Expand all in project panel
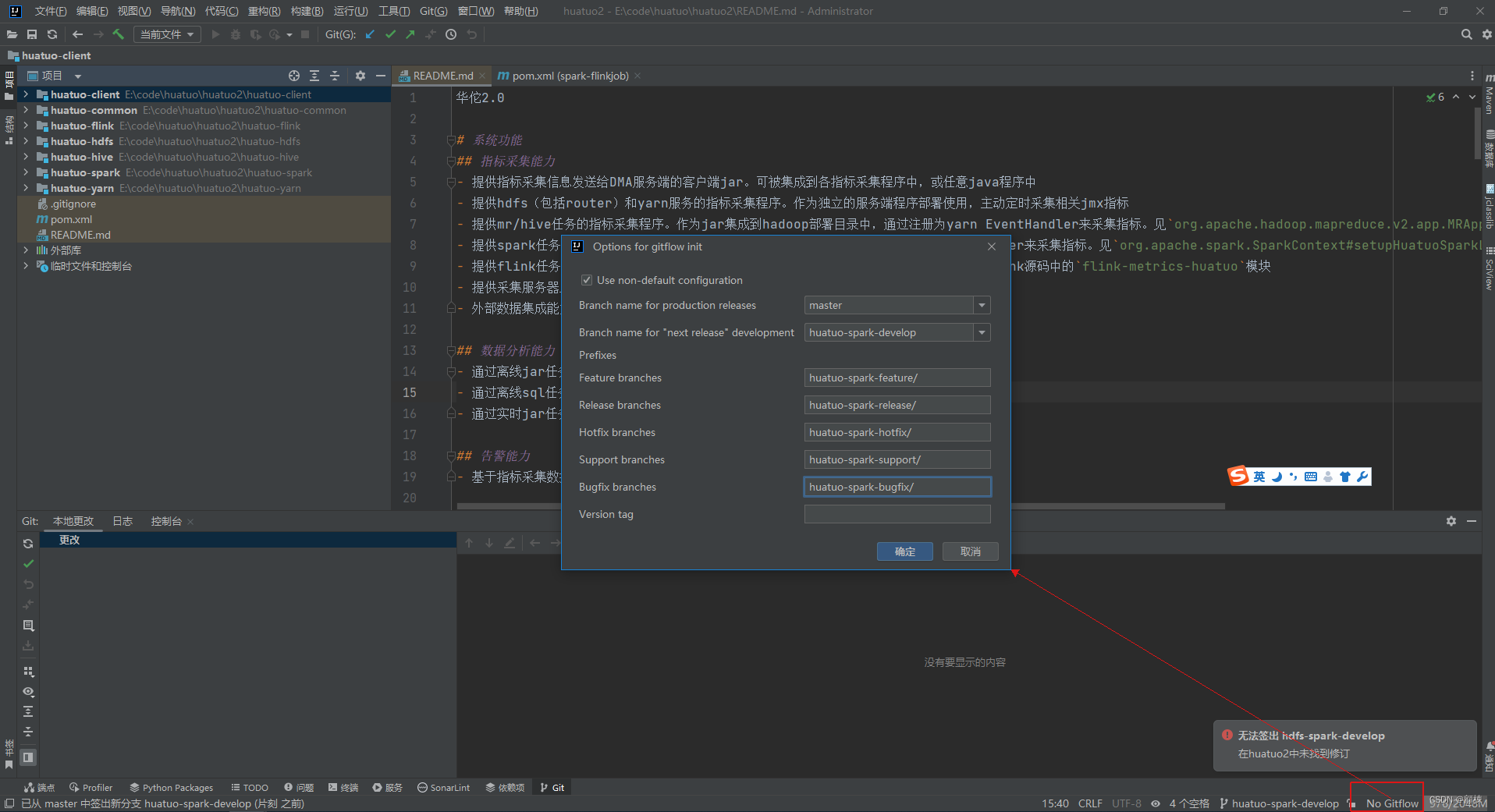This screenshot has width=1495, height=812. (x=314, y=76)
